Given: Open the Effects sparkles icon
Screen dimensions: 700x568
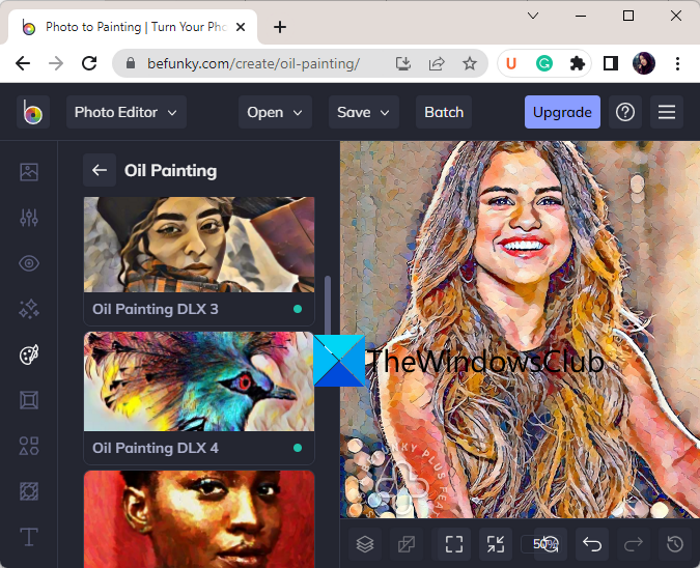Looking at the screenshot, I should pos(29,309).
